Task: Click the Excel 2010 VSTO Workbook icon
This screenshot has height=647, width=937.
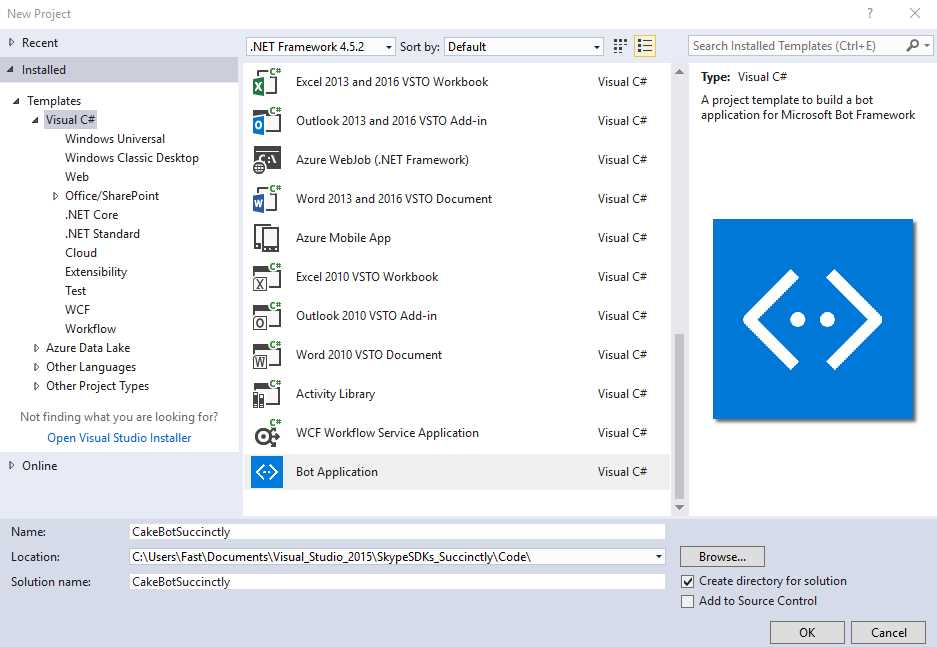Action: tap(267, 277)
